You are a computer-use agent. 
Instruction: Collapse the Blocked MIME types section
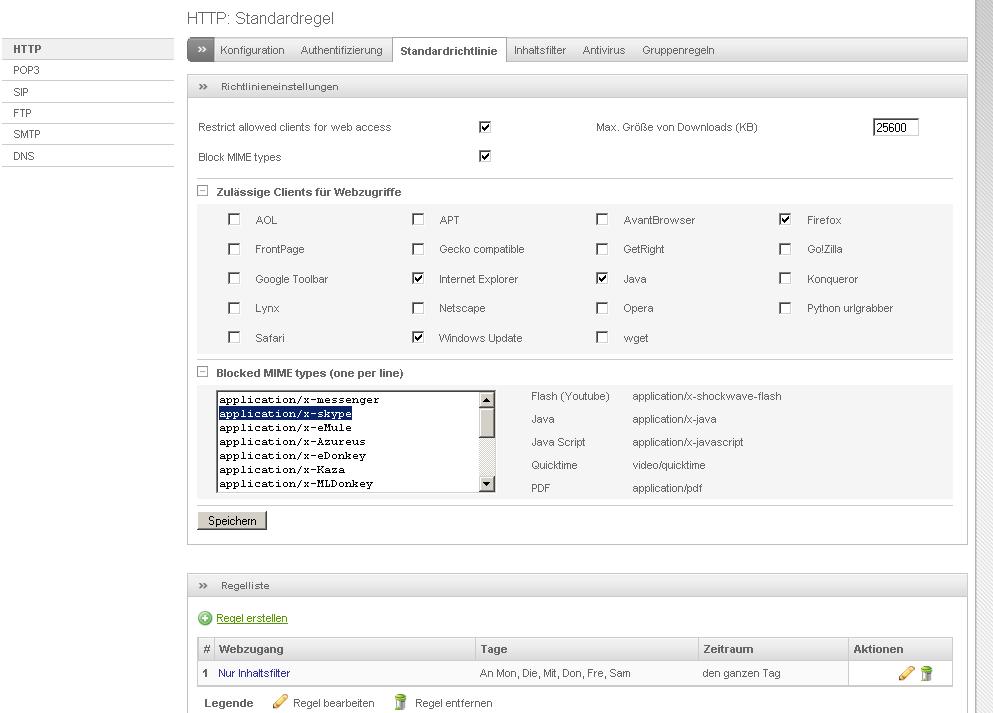[203, 372]
